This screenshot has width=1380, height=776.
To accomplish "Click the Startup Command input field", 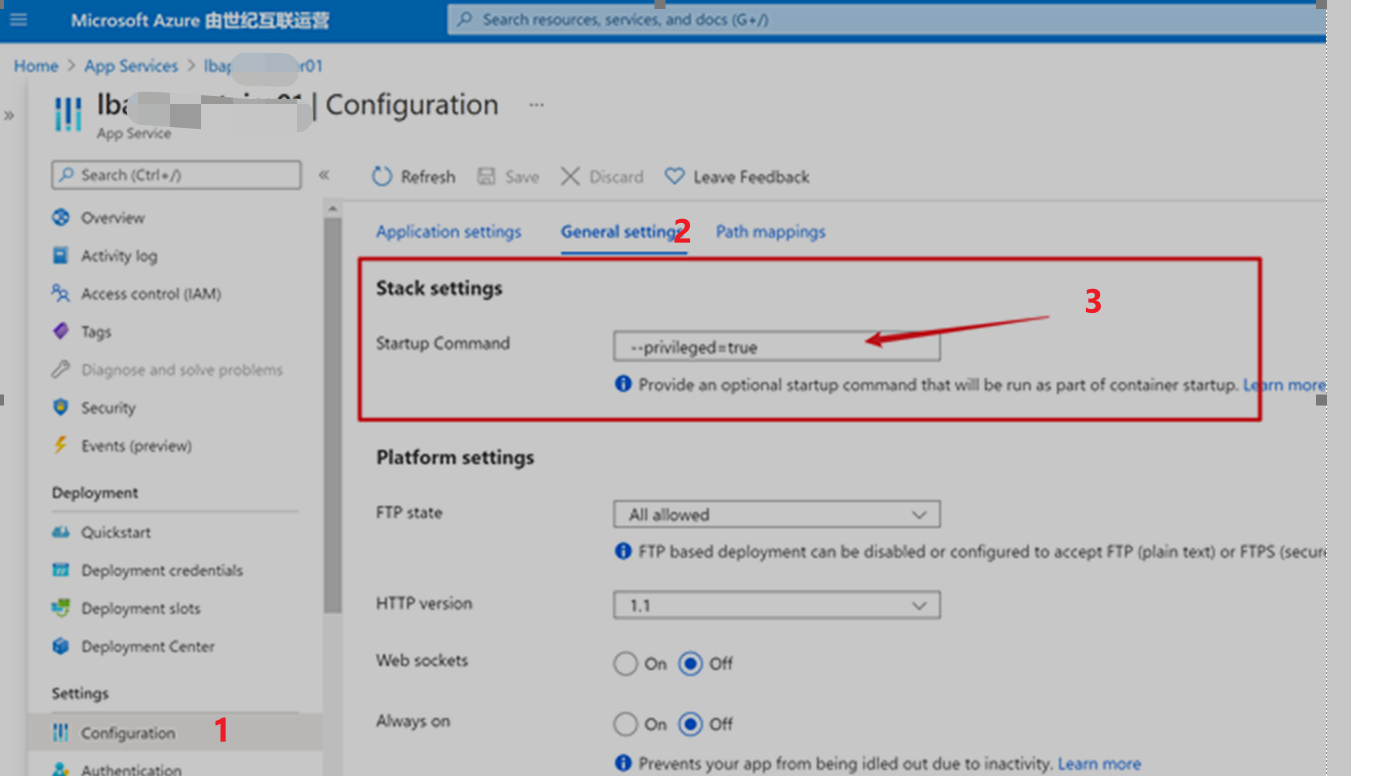I will [776, 348].
